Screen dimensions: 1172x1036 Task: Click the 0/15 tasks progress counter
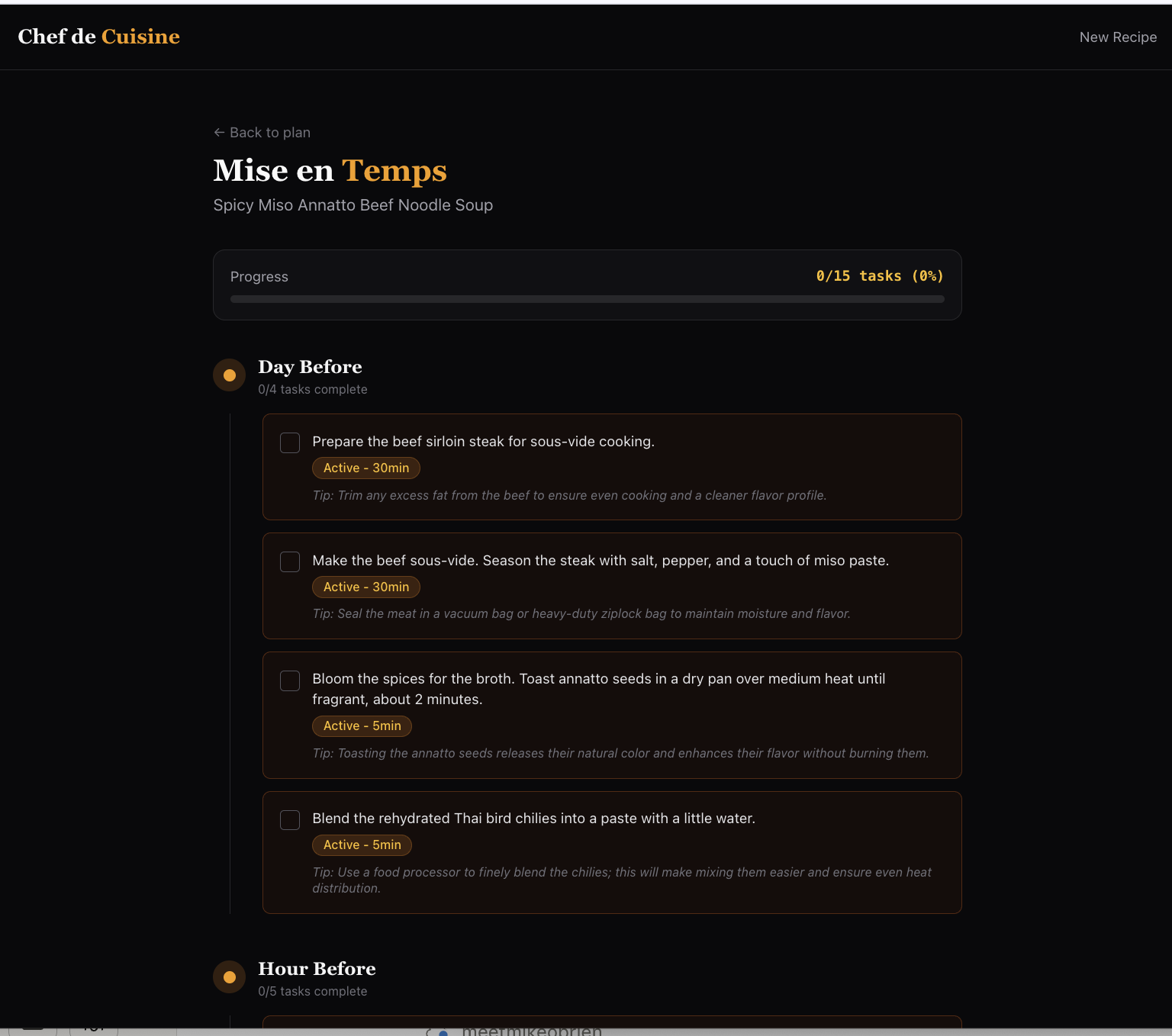tap(879, 276)
